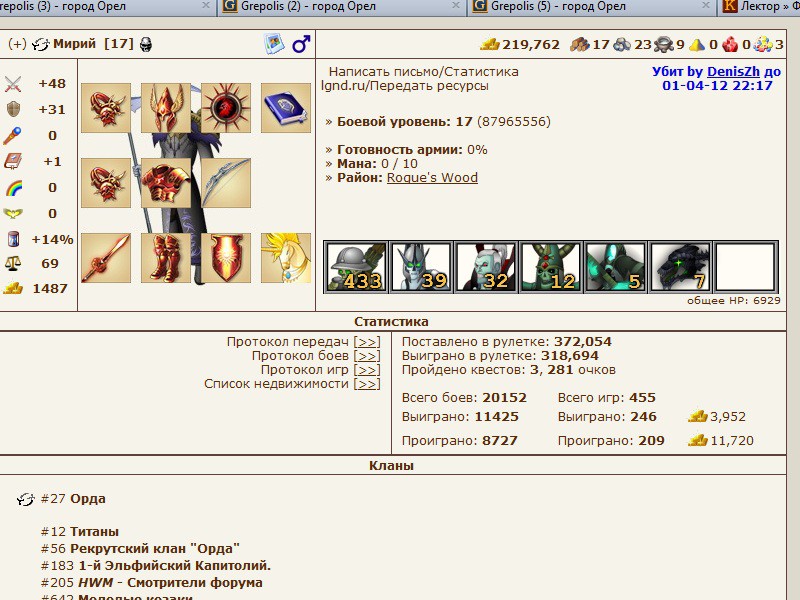Click the wood resource icon

[580, 44]
